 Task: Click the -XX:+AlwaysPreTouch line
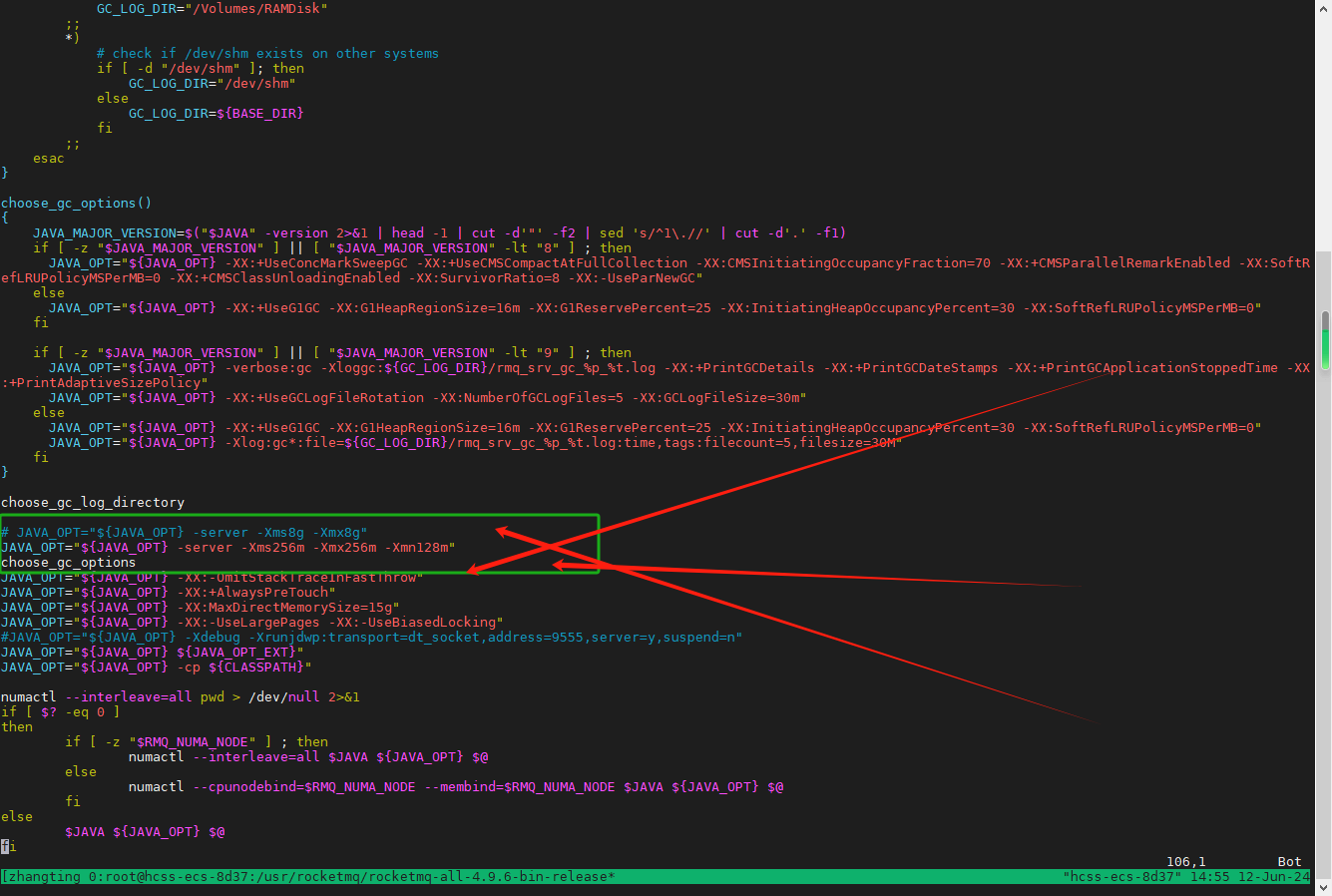pyautogui.click(x=168, y=592)
